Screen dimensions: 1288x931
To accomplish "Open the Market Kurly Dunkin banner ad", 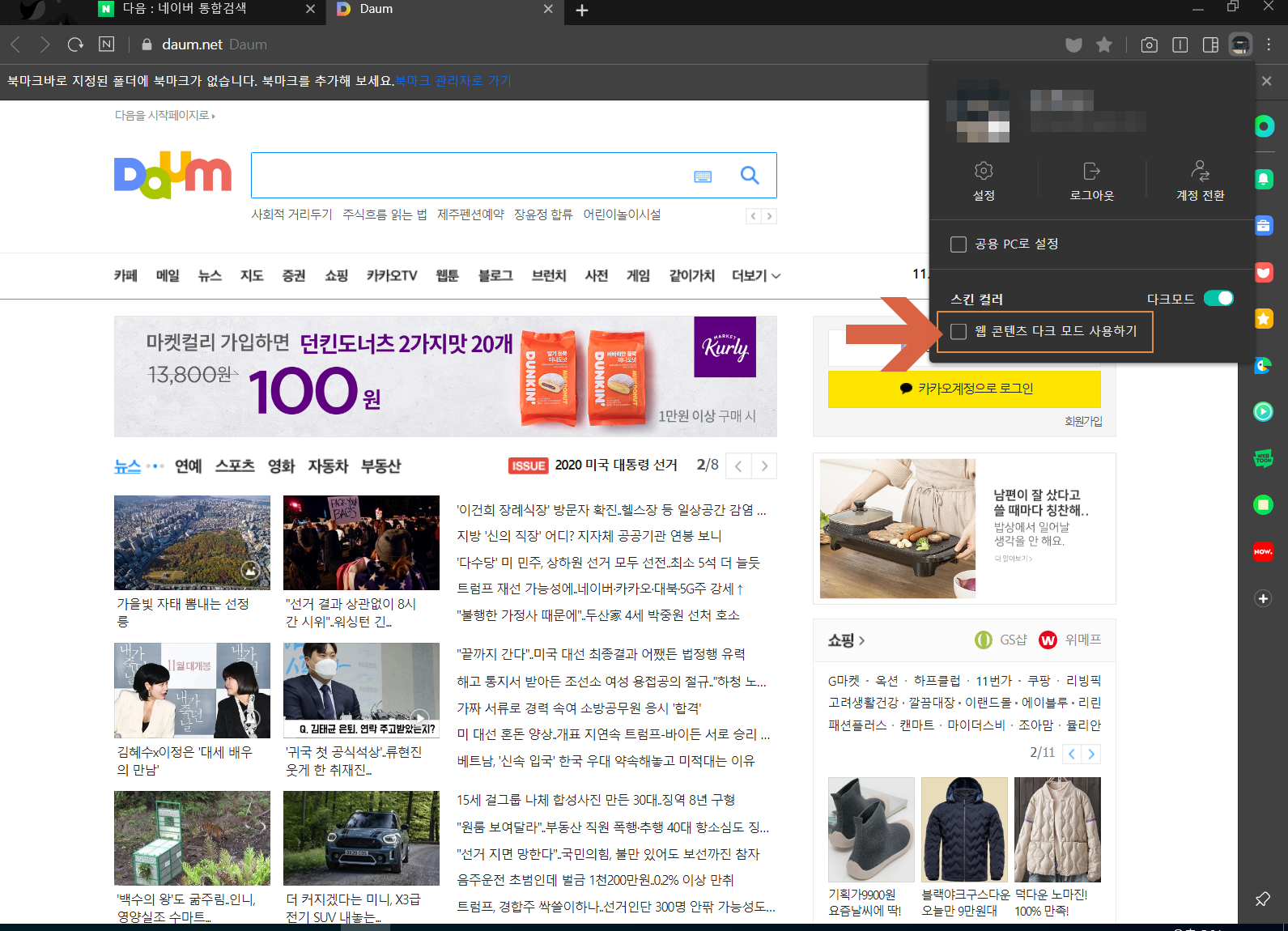I will click(x=445, y=376).
